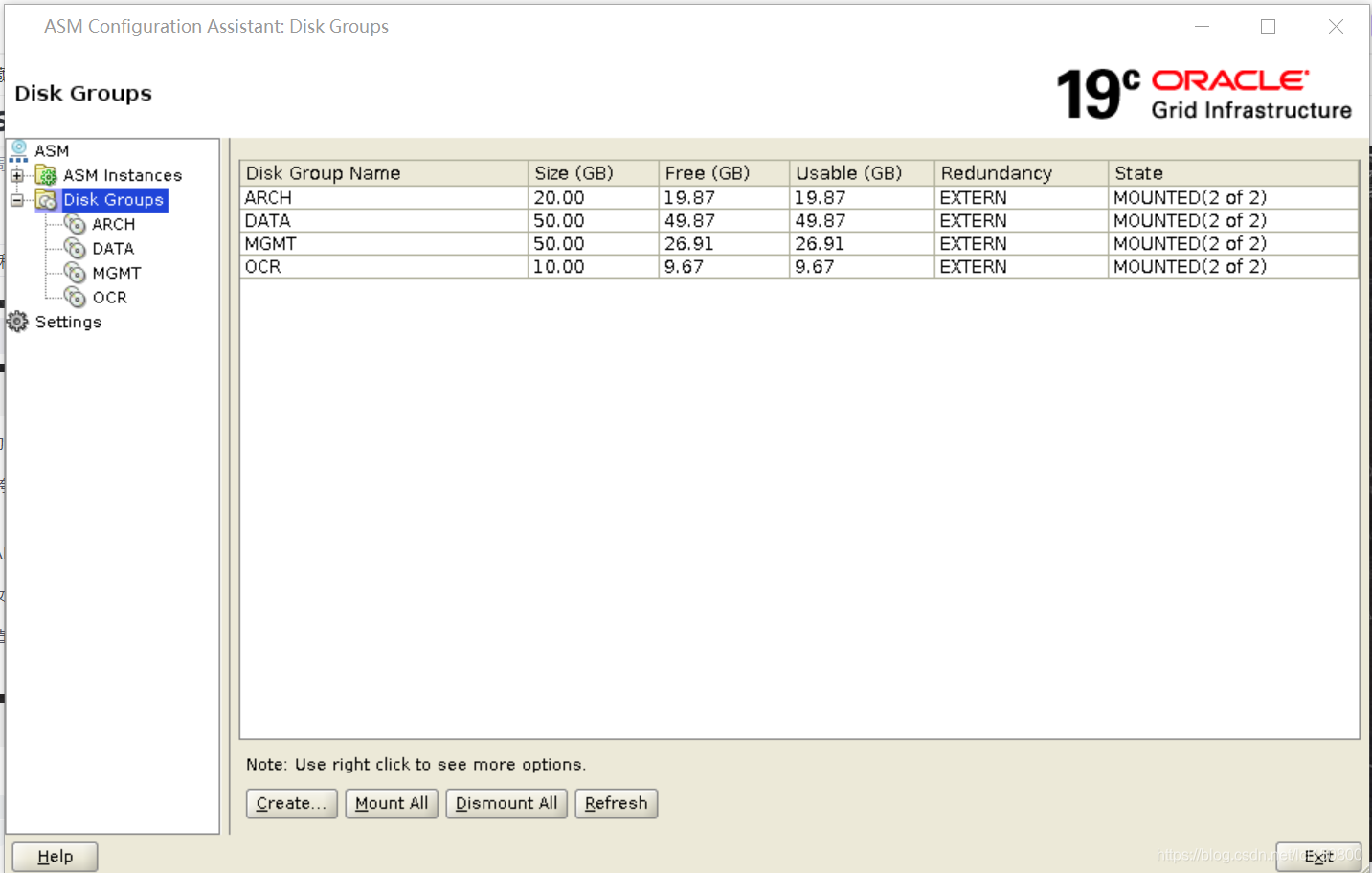Screen dimensions: 1372x873
Task: Close the ASM Configuration Assistant window
Action: (x=1336, y=27)
